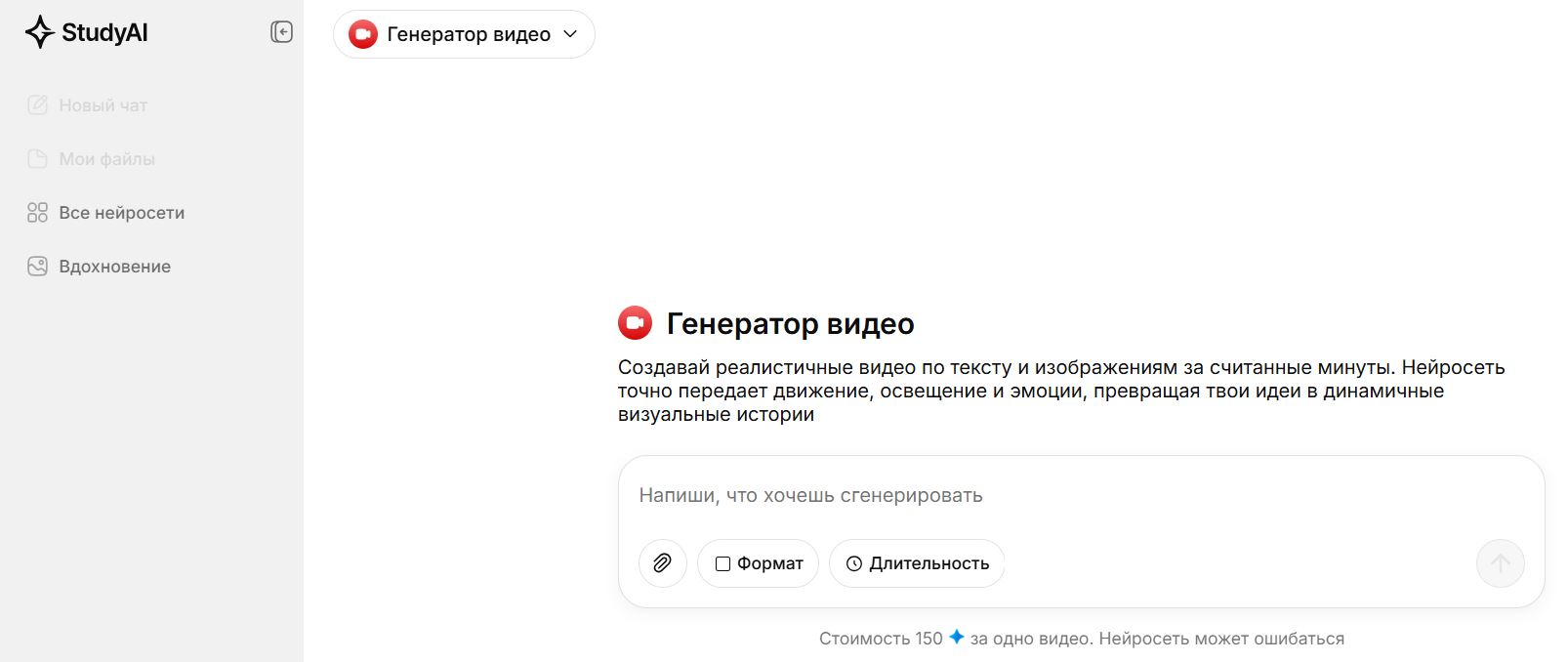
Task: Open the Формат options picker
Action: pyautogui.click(x=758, y=563)
